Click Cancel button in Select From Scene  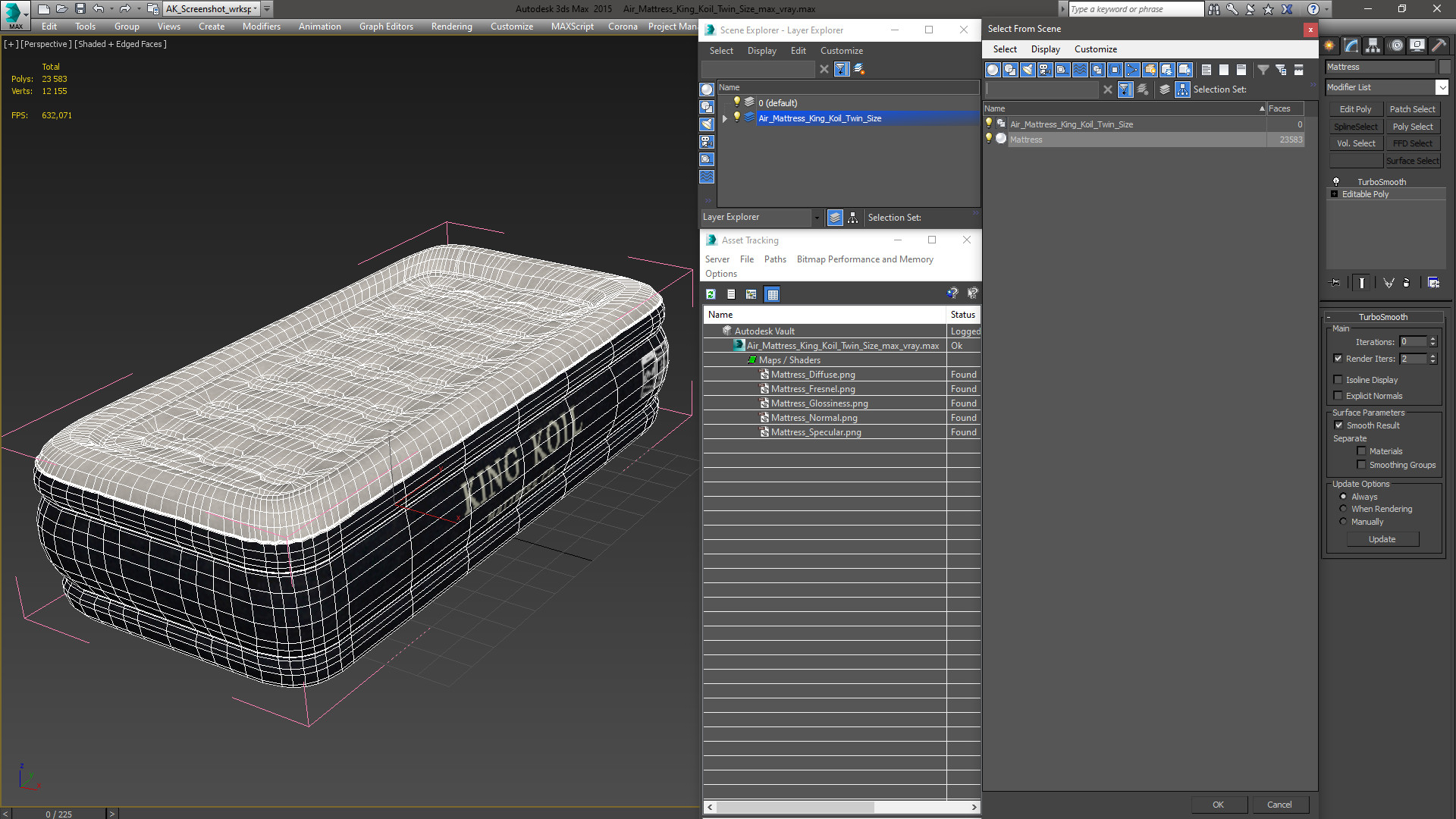tap(1279, 805)
